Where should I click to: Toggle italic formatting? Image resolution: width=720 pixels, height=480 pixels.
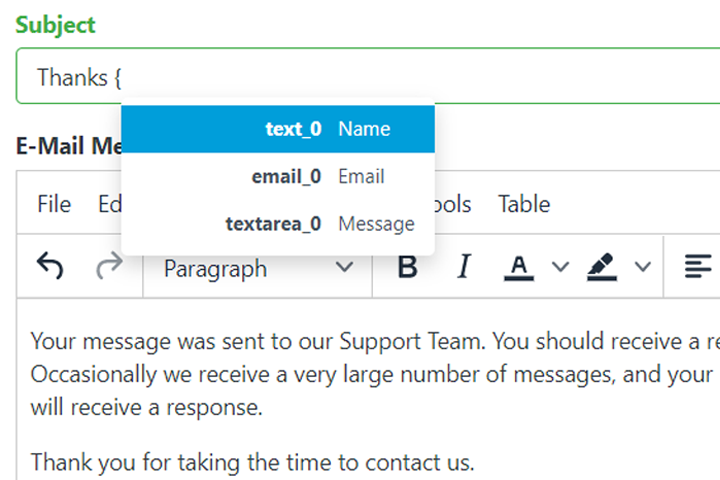click(x=463, y=267)
